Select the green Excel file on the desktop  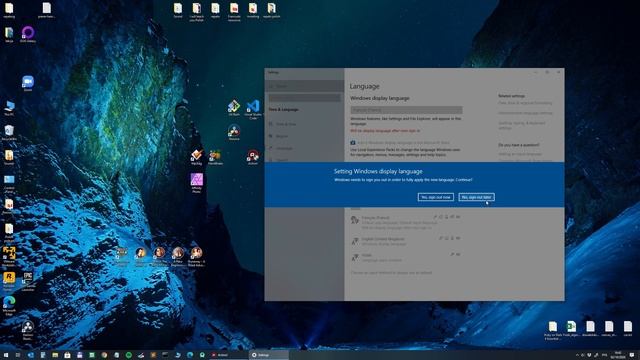571,330
